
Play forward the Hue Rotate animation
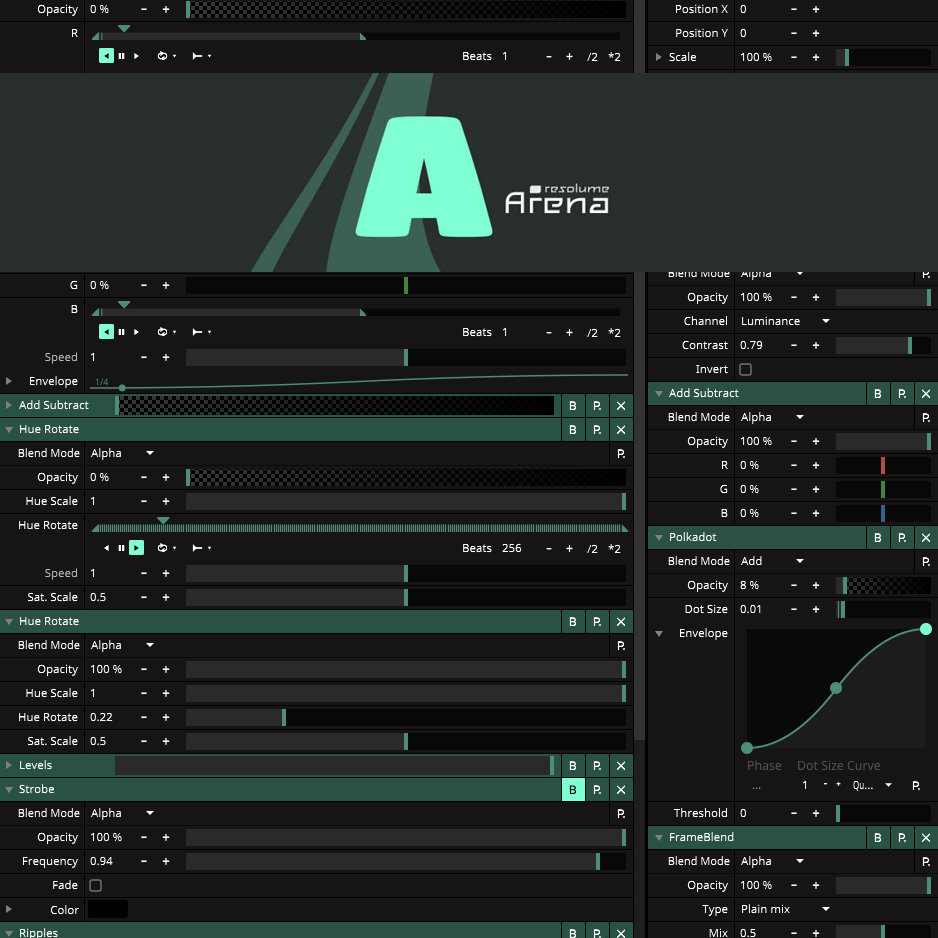[x=136, y=548]
